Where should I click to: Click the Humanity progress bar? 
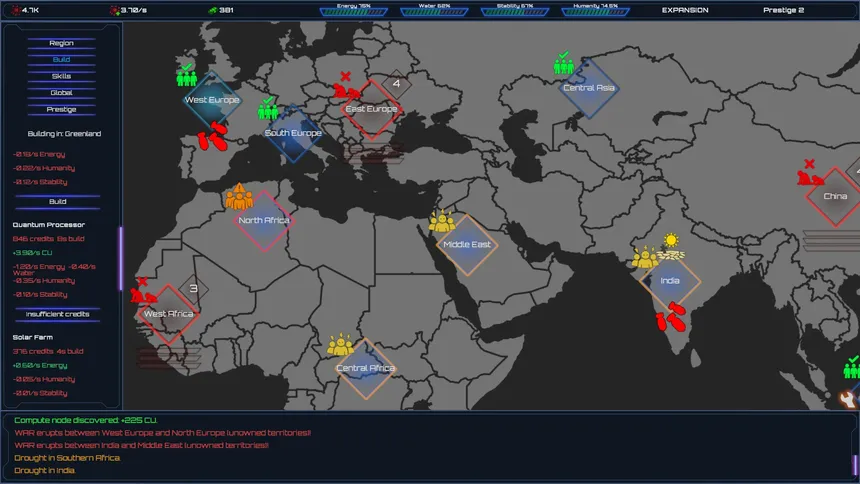point(595,12)
